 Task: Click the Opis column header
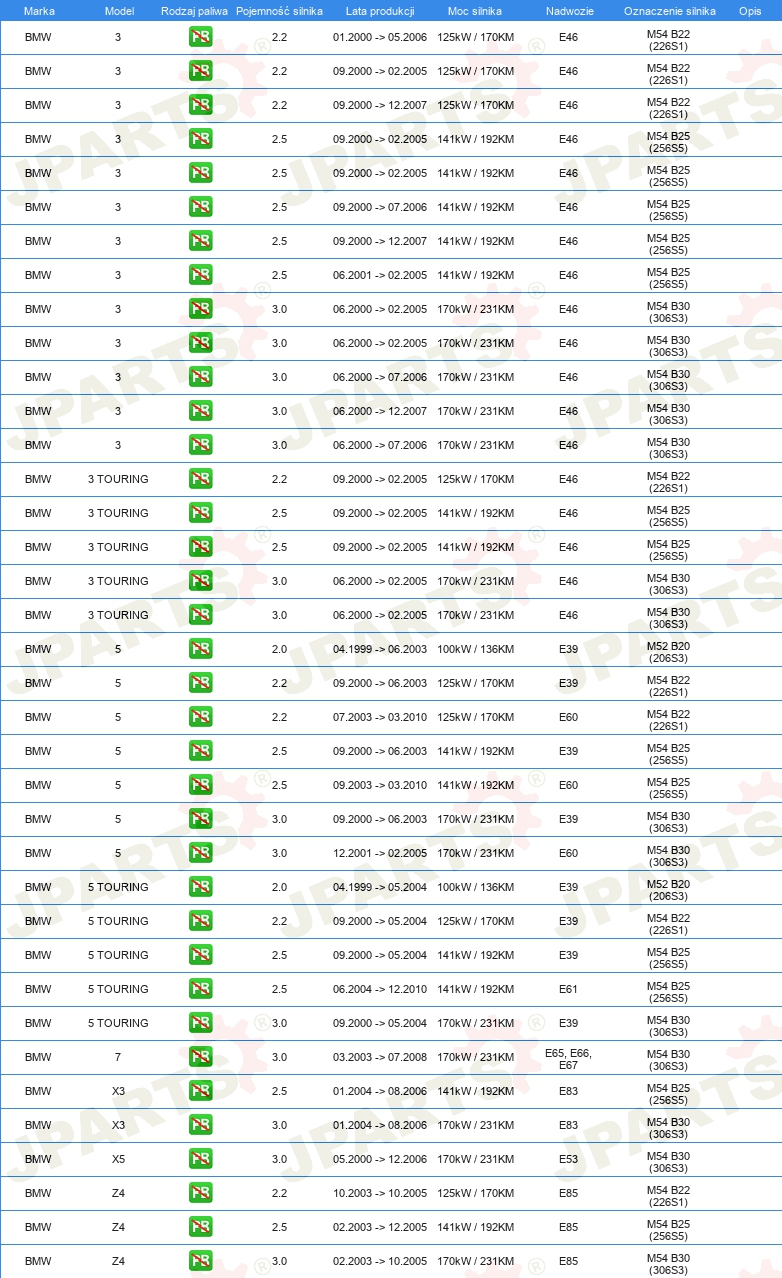tap(749, 11)
